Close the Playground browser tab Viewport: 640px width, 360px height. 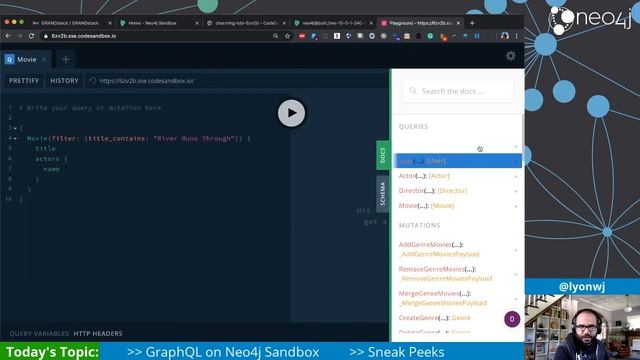click(x=458, y=23)
